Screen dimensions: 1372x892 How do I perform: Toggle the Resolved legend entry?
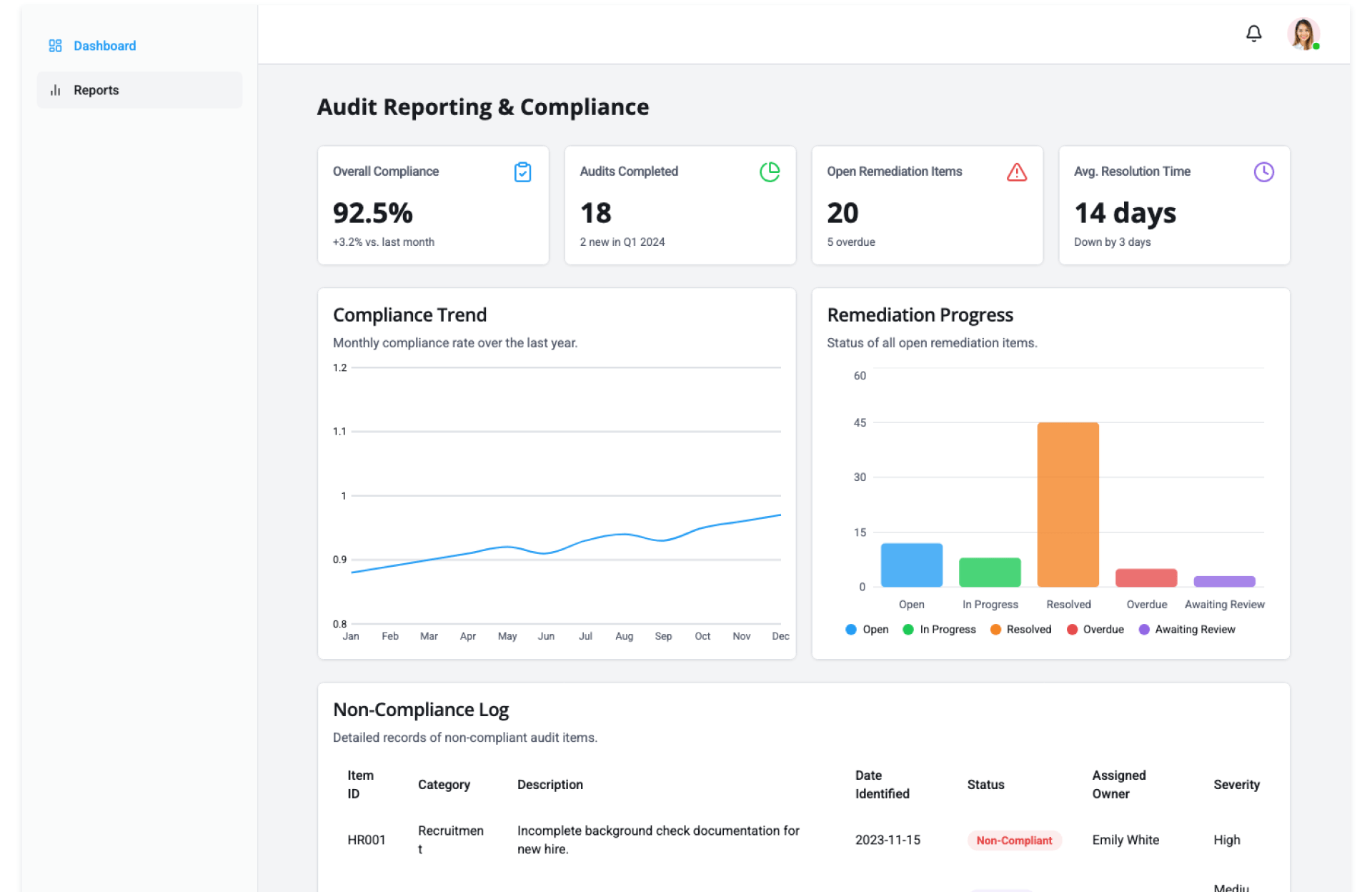pyautogui.click(x=1020, y=630)
